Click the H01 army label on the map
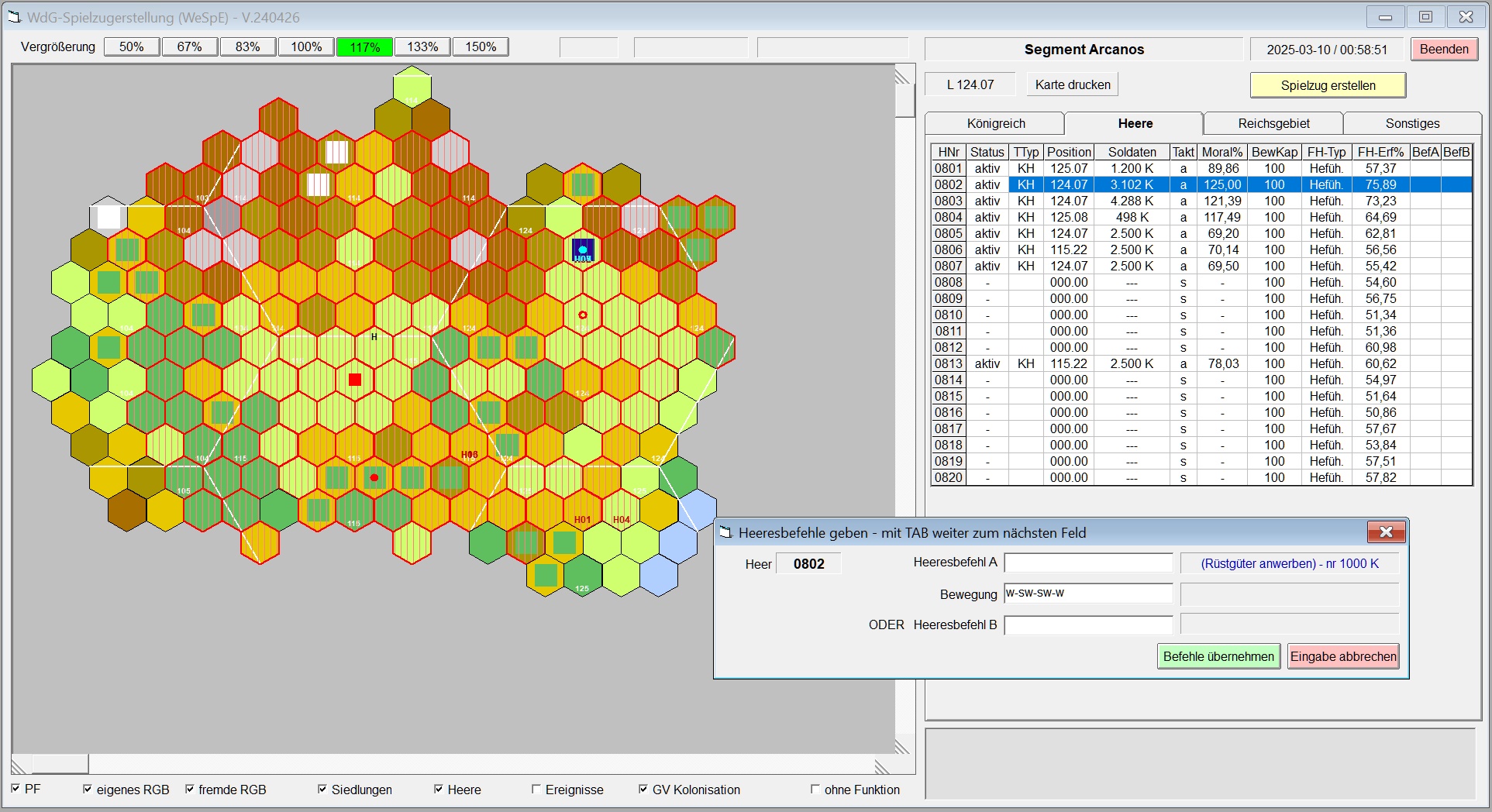1492x812 pixels. point(582,520)
